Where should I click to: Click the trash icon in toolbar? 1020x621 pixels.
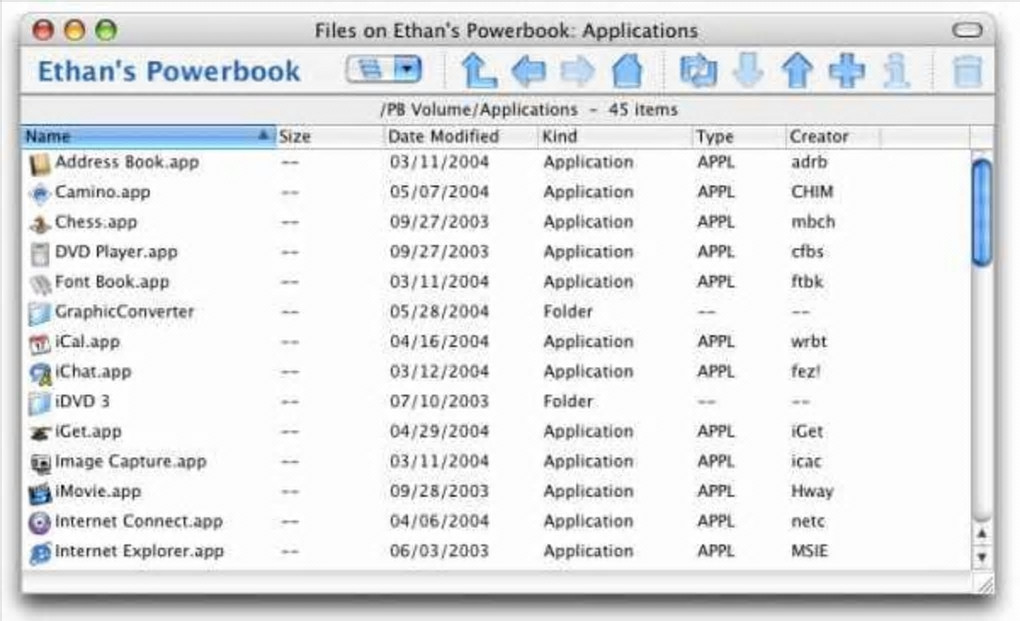(x=967, y=71)
